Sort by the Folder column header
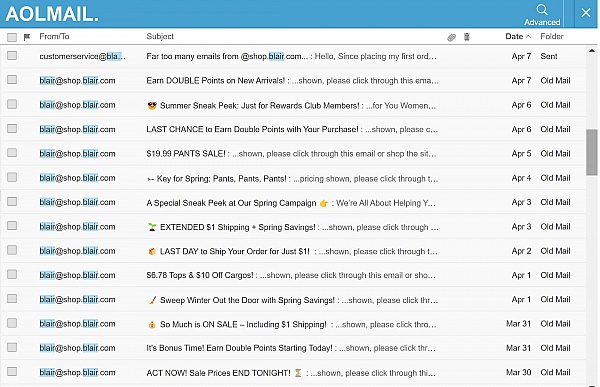600x387 pixels. tap(552, 36)
